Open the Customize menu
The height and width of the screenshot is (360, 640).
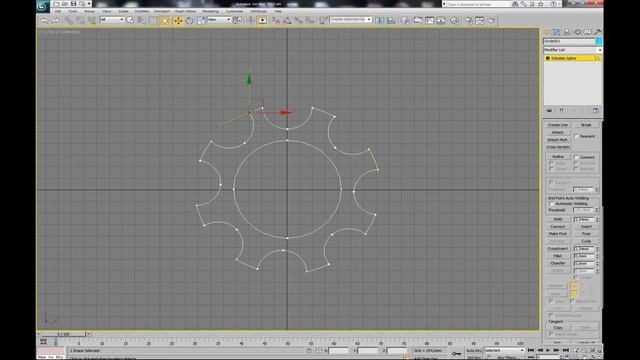[234, 11]
